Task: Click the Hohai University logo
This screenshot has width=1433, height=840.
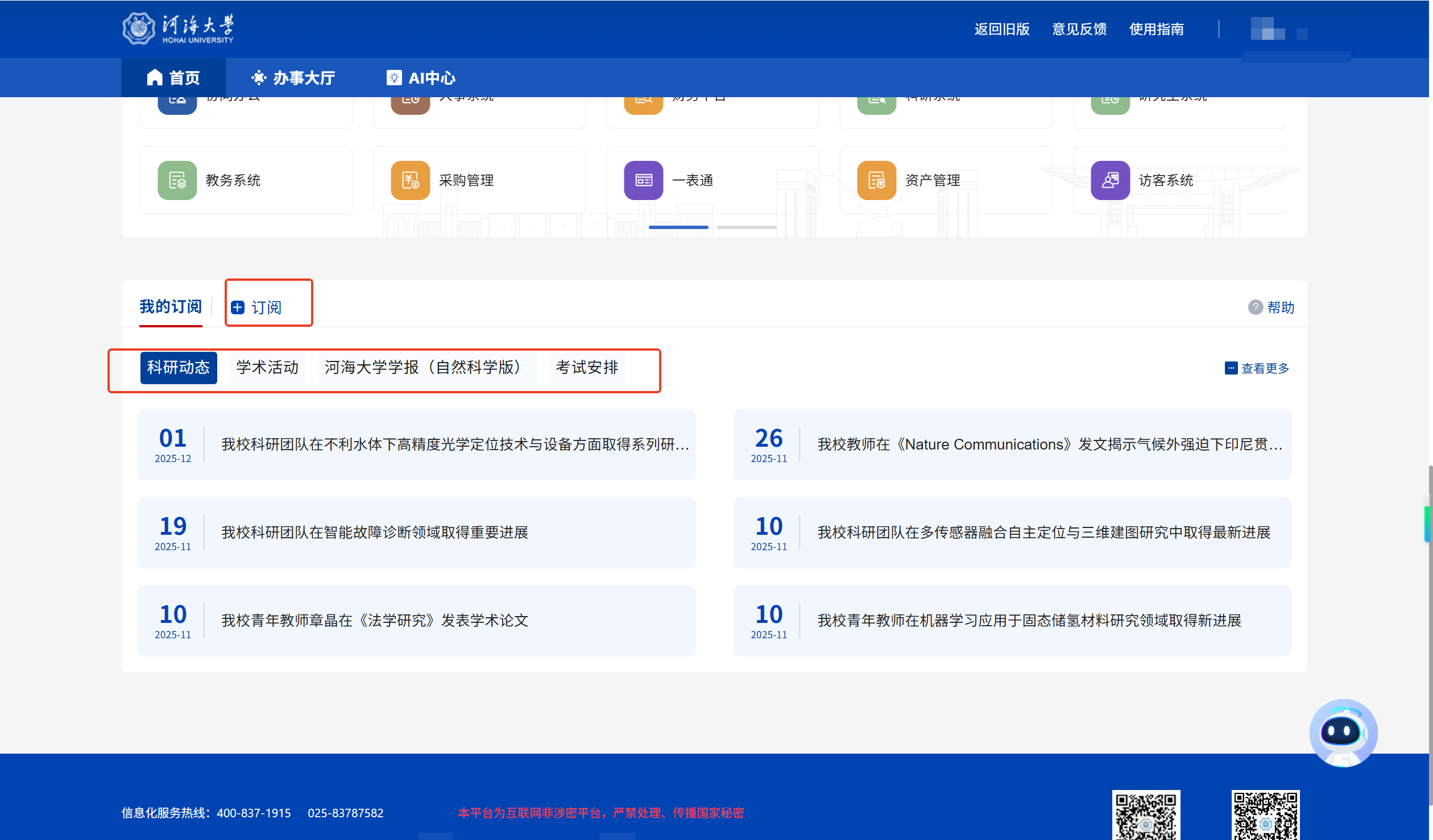Action: coord(177,28)
